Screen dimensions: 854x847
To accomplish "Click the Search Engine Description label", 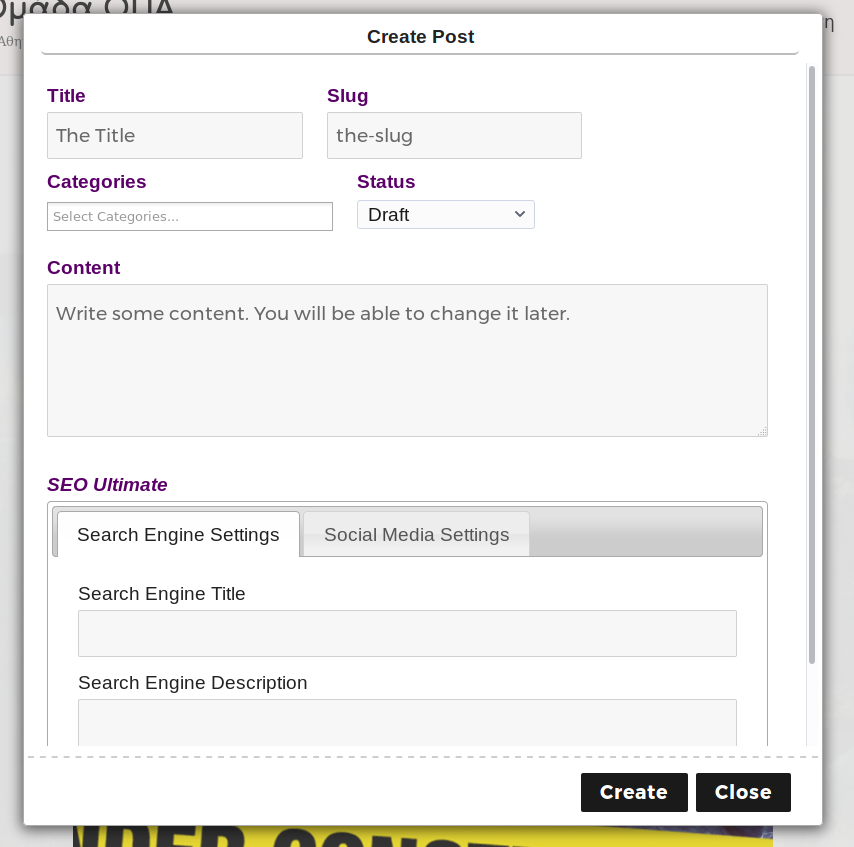I will click(192, 683).
